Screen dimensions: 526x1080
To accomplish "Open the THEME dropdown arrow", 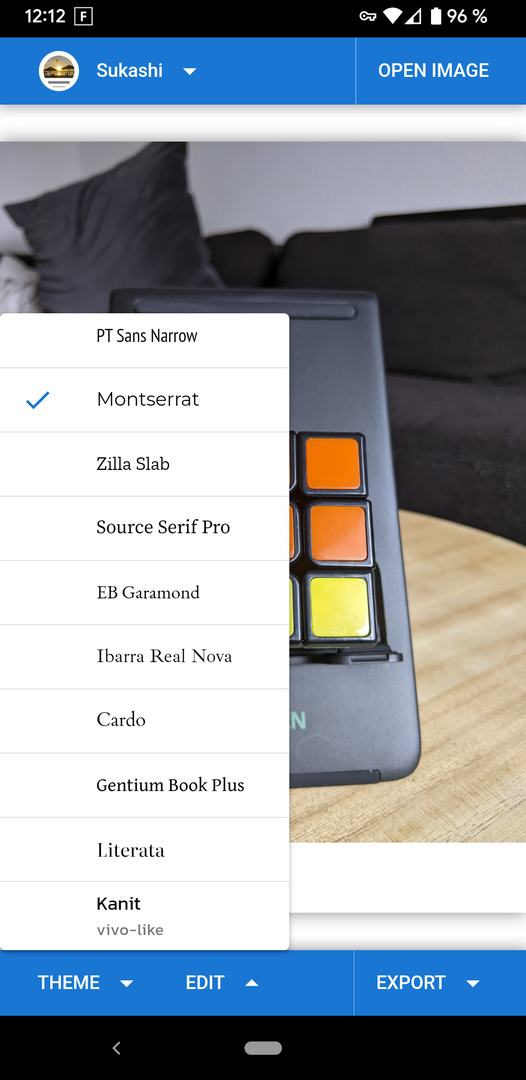I will (127, 984).
